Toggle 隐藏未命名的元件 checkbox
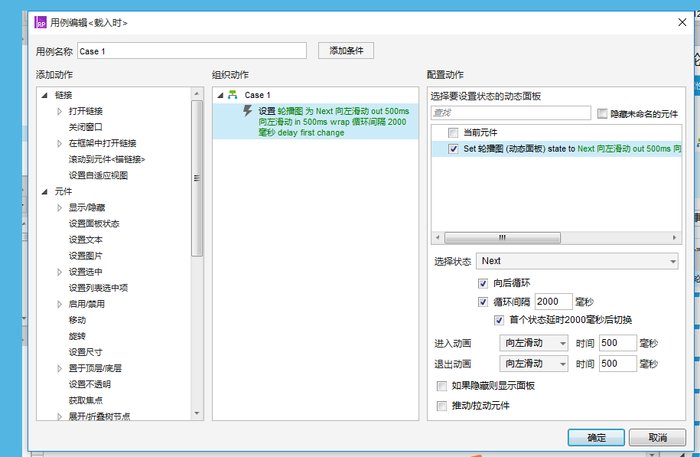700x457 pixels. pos(602,114)
